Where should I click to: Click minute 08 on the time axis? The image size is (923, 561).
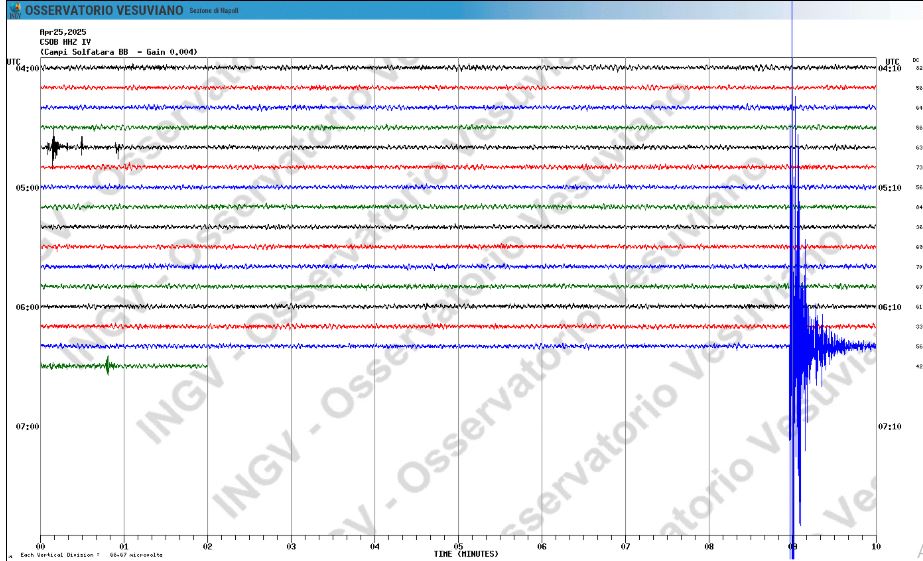(709, 546)
